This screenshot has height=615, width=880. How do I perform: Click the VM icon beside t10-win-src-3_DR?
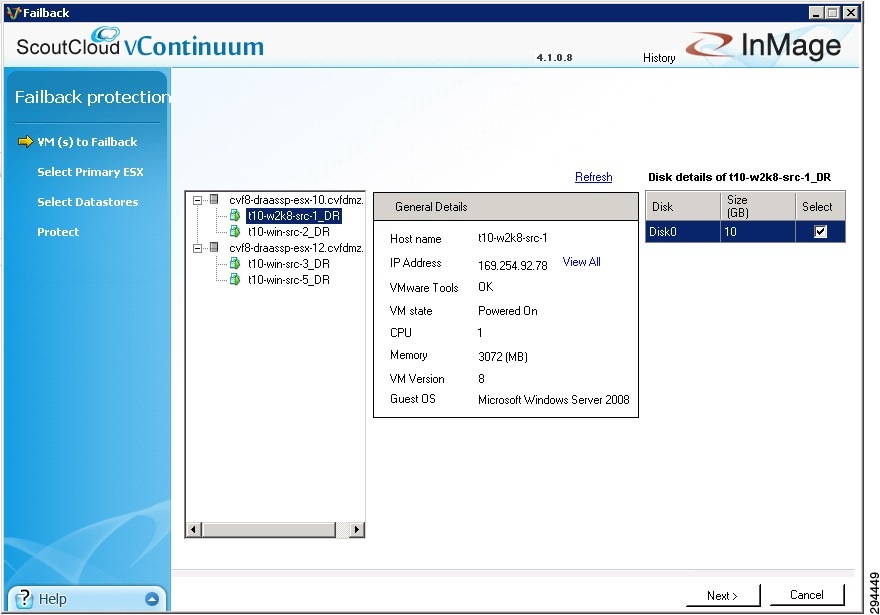coord(235,263)
